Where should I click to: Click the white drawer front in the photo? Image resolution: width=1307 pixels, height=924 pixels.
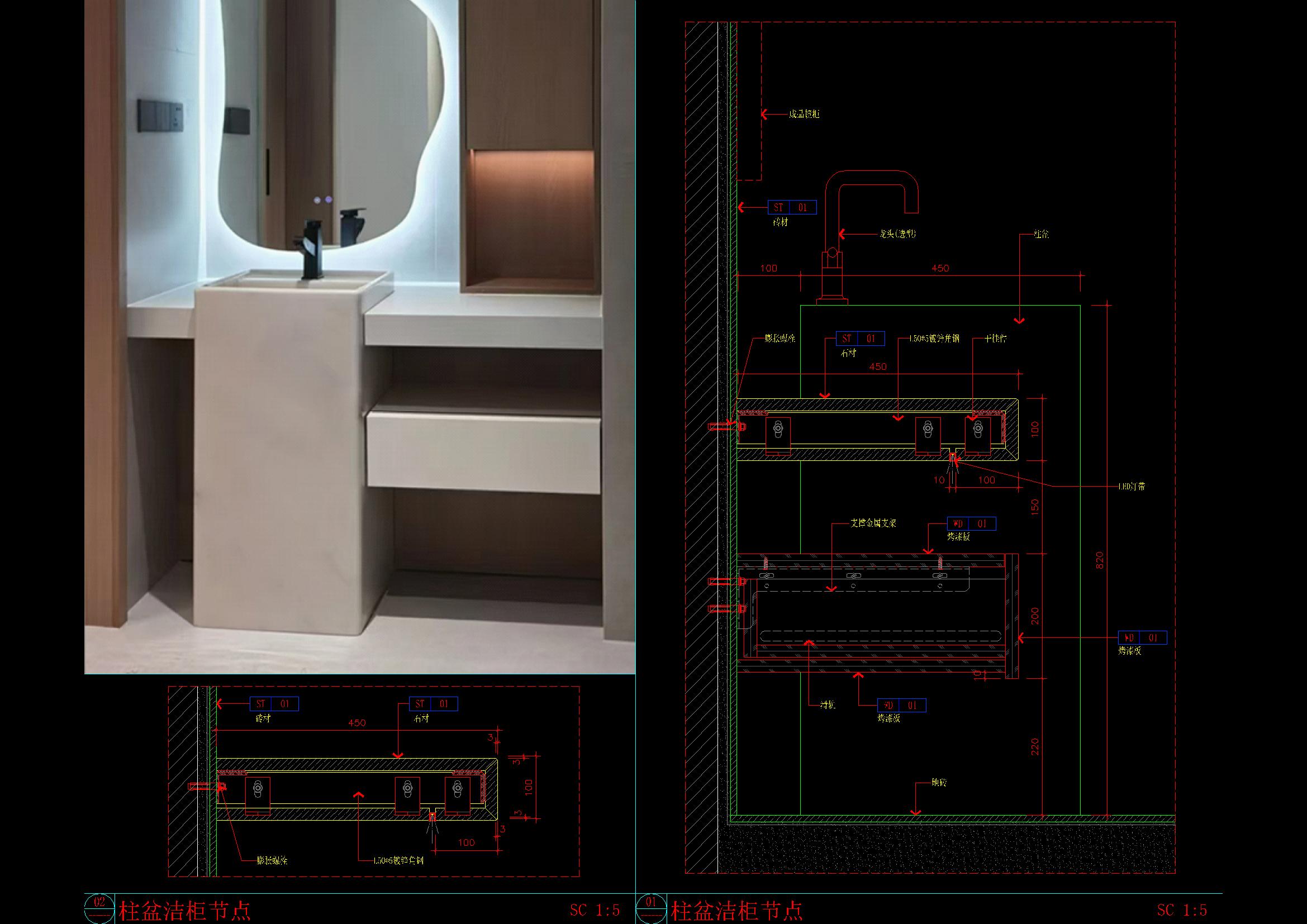(x=483, y=454)
